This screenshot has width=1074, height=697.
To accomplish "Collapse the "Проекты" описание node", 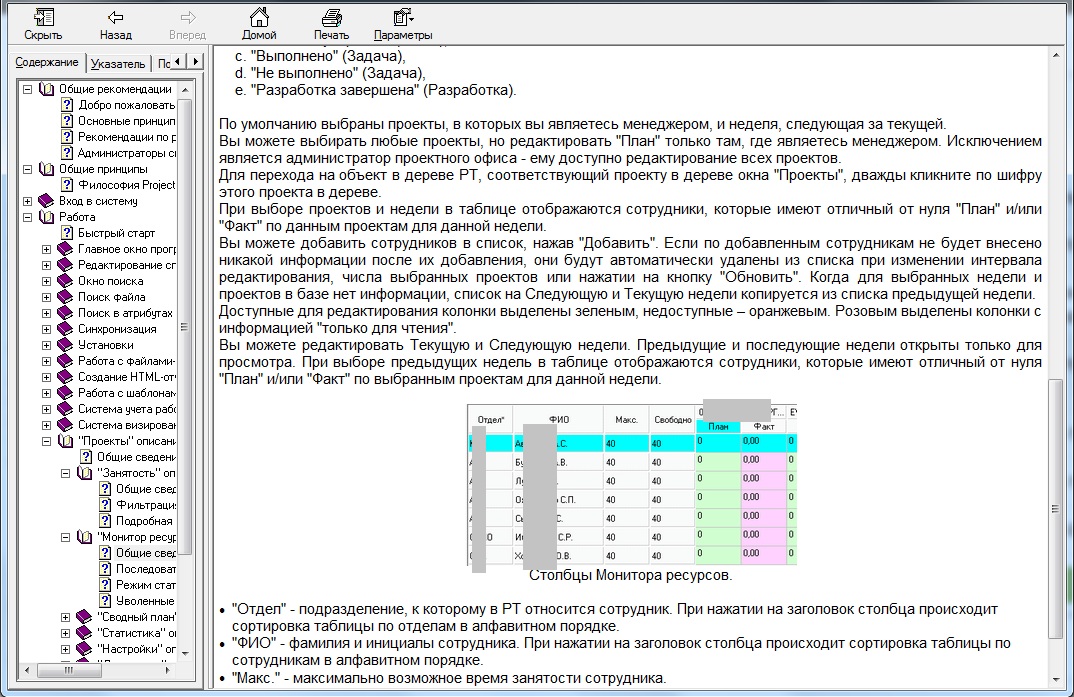I will 47,442.
